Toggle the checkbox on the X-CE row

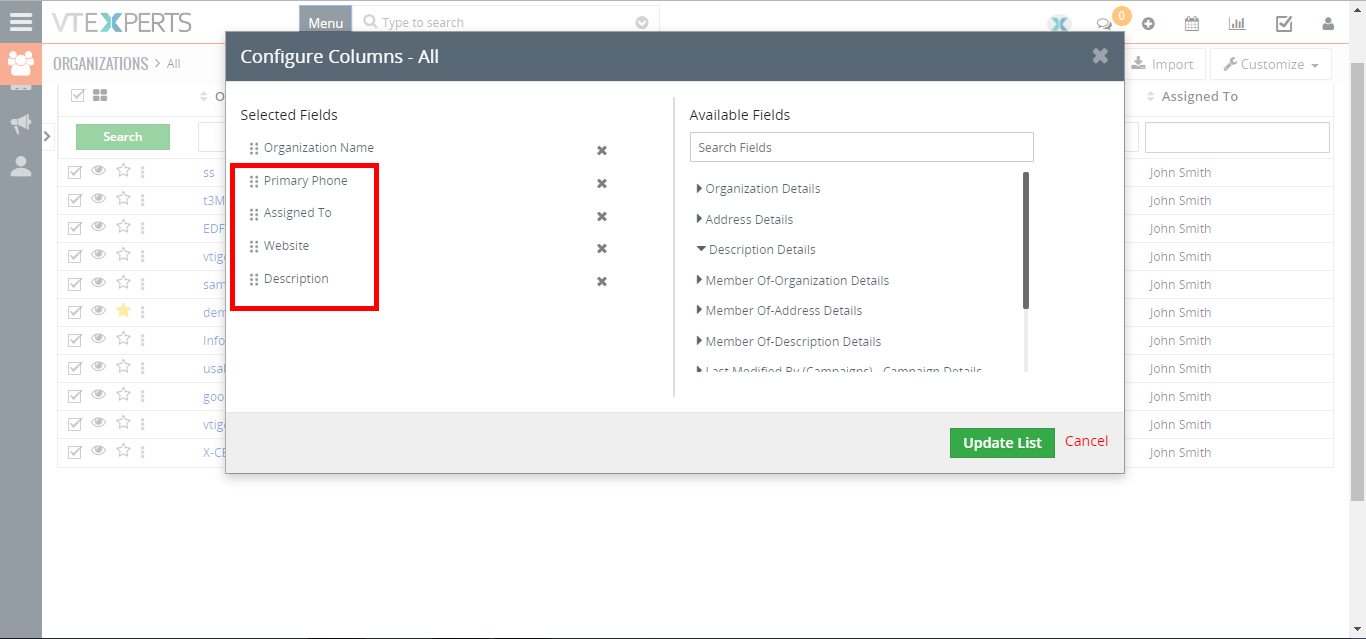75,452
